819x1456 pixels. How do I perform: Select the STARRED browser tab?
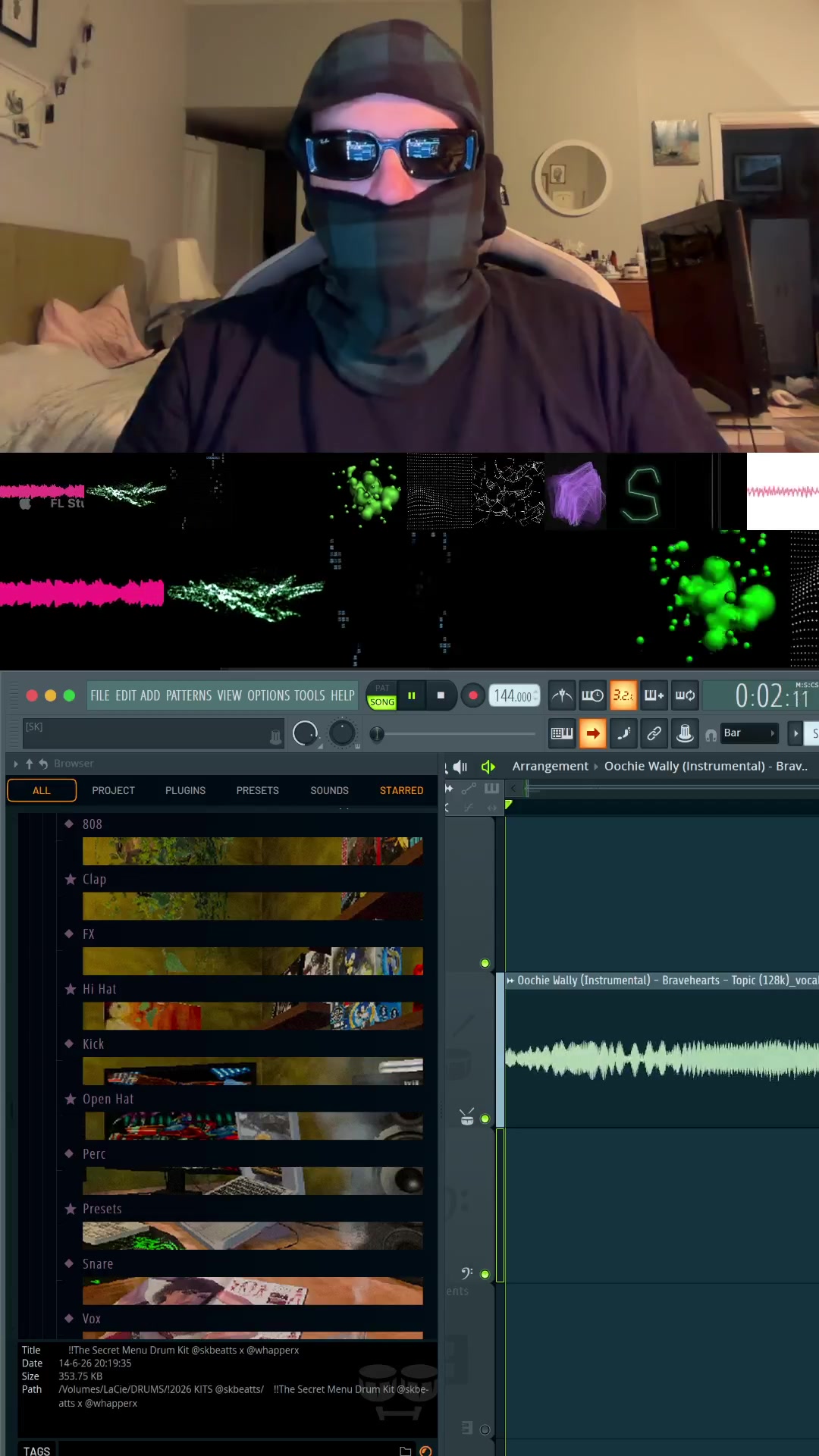[x=402, y=790]
